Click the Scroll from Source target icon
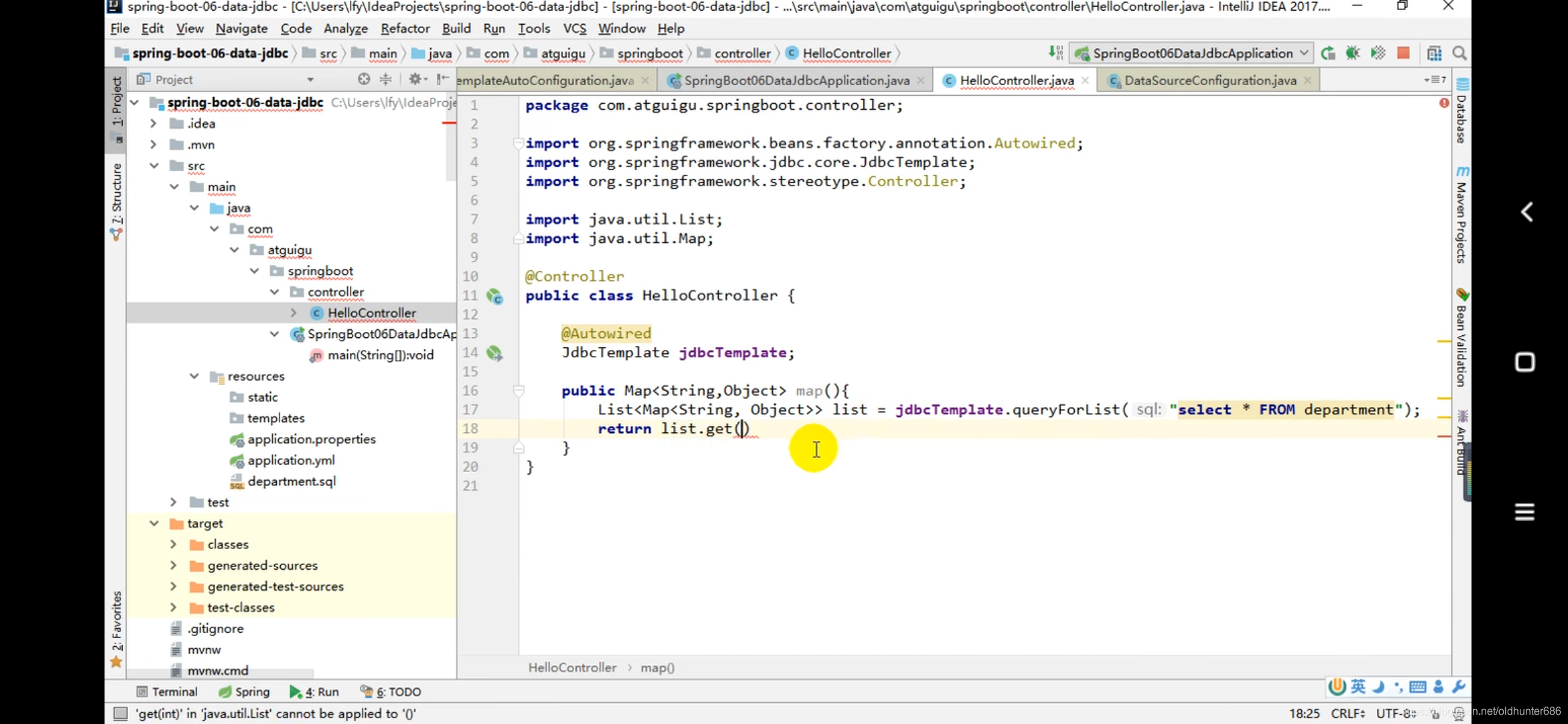 coord(363,79)
